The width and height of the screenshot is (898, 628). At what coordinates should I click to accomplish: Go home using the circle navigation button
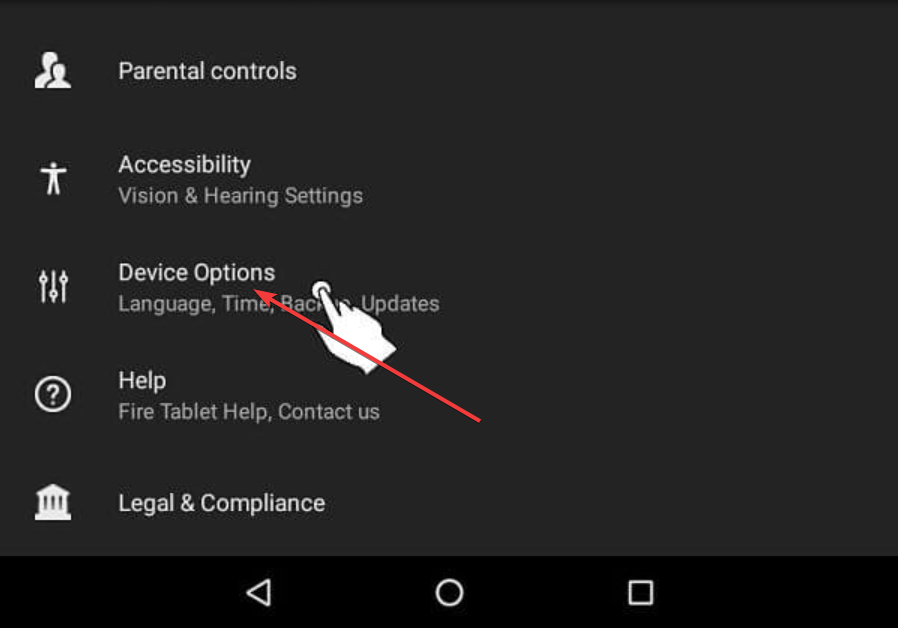pos(450,593)
